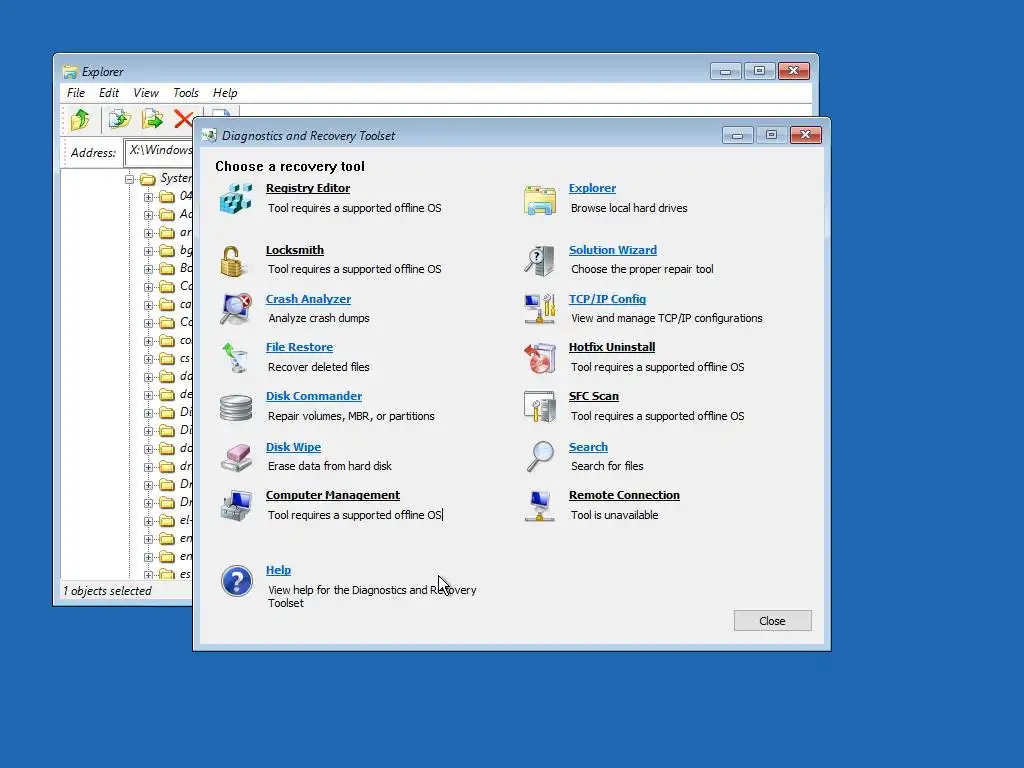Click the green Up arrow in Explorer toolbar
This screenshot has width=1024, height=768.
(x=80, y=120)
